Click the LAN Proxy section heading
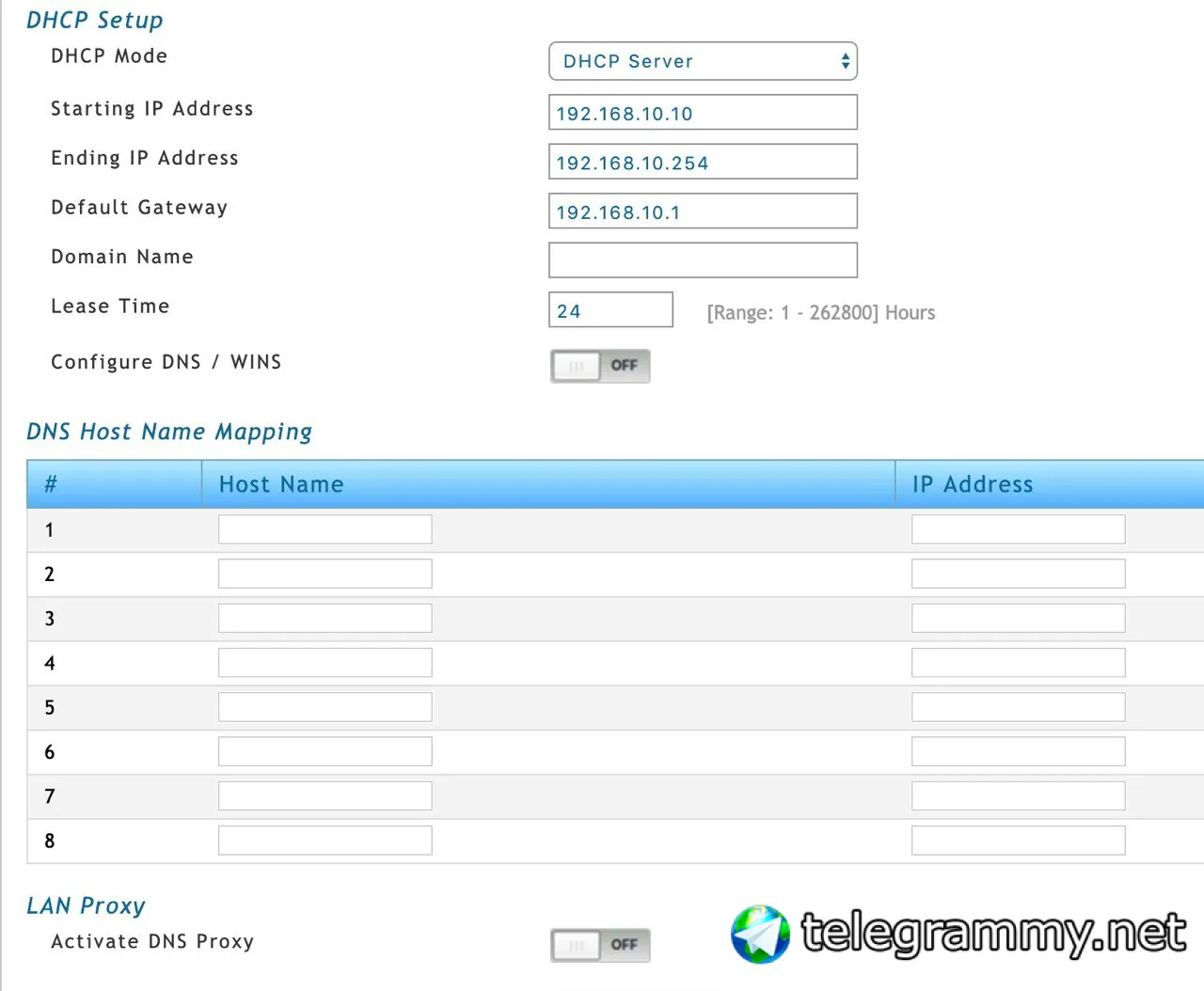1204x991 pixels. coord(86,905)
